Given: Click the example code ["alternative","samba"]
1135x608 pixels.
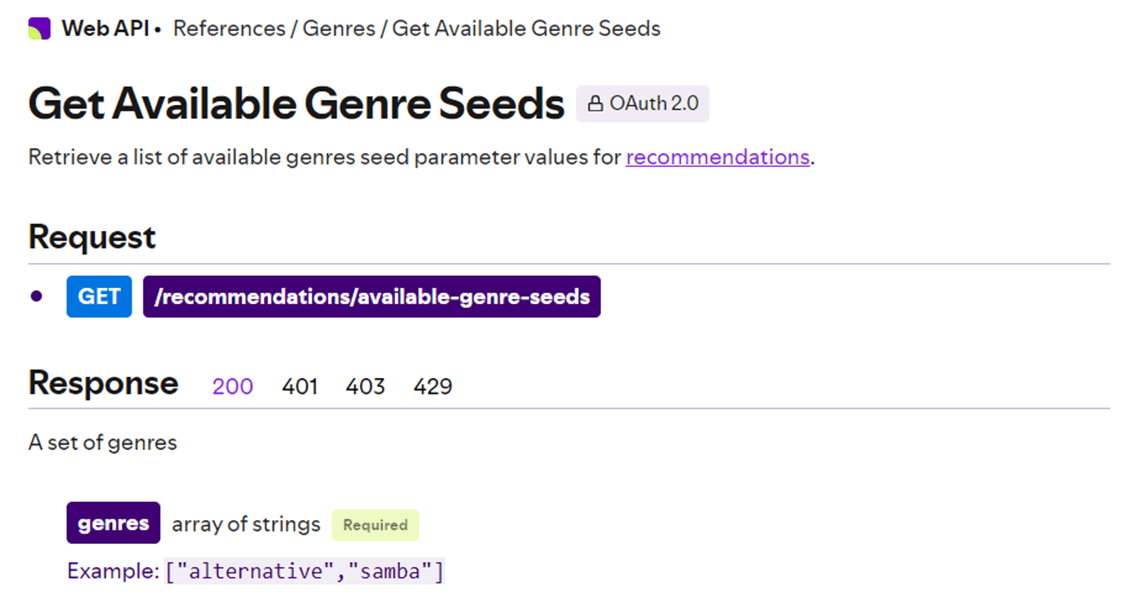Looking at the screenshot, I should tap(304, 572).
